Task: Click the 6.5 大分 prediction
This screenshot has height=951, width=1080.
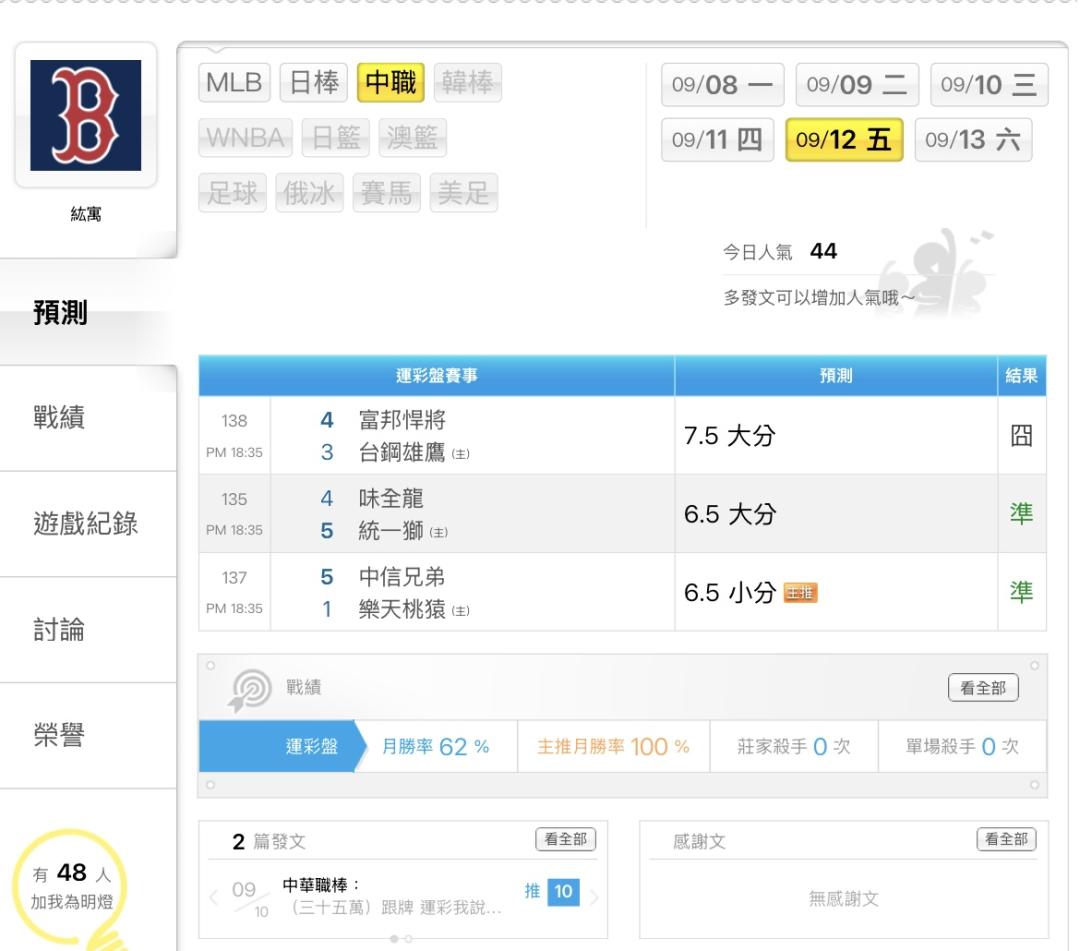Action: pos(730,514)
